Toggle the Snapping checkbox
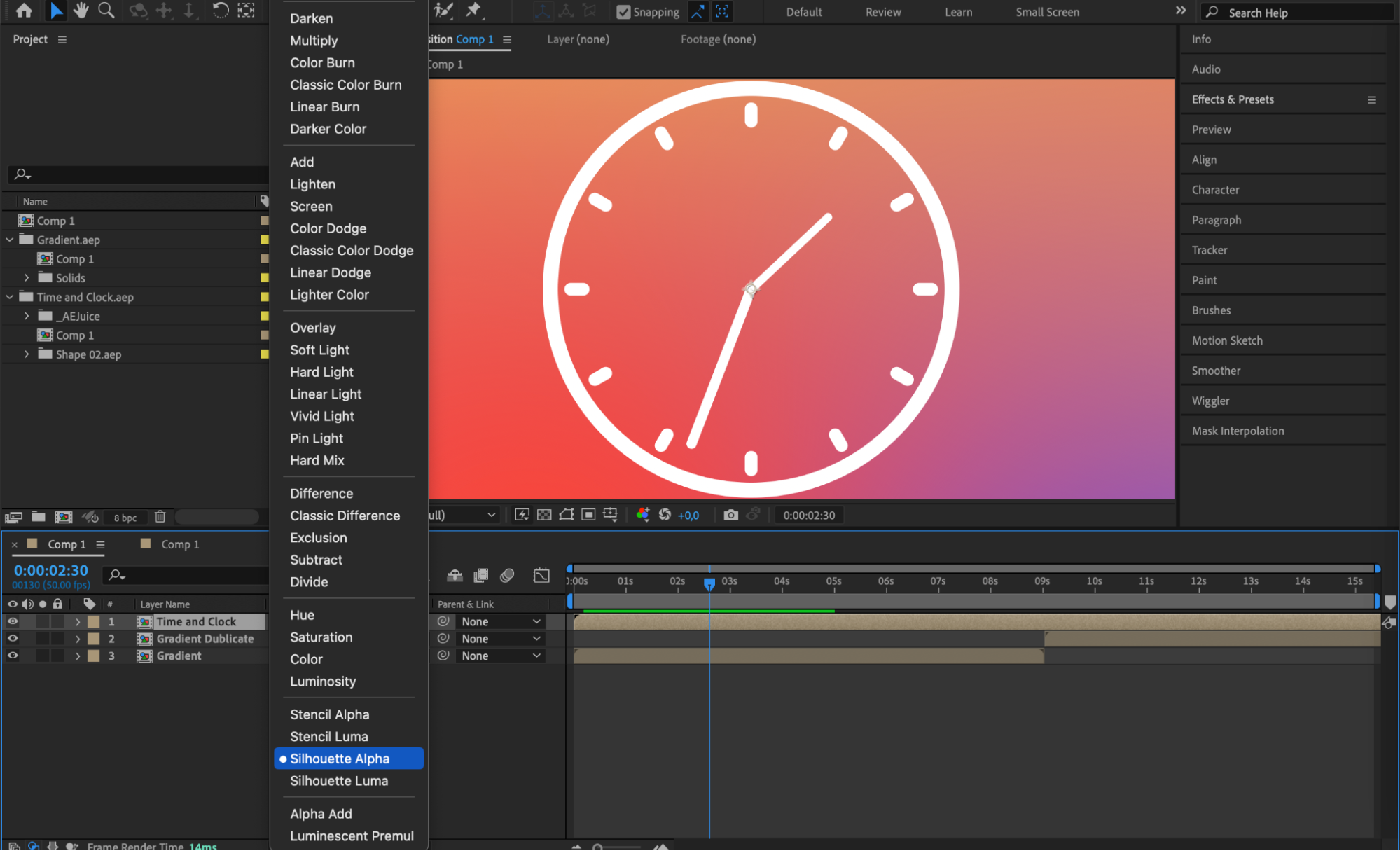 click(623, 12)
